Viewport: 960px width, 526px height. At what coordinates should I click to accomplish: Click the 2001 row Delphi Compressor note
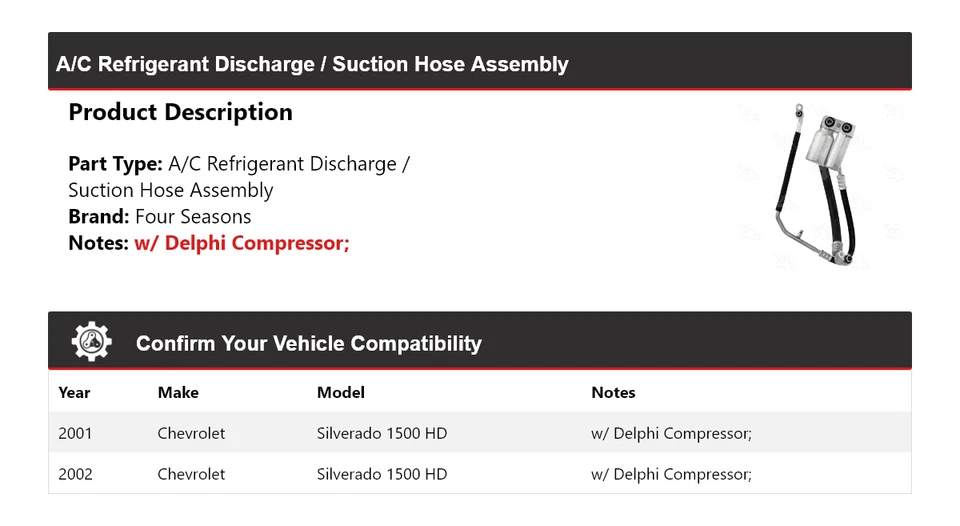pyautogui.click(x=671, y=434)
